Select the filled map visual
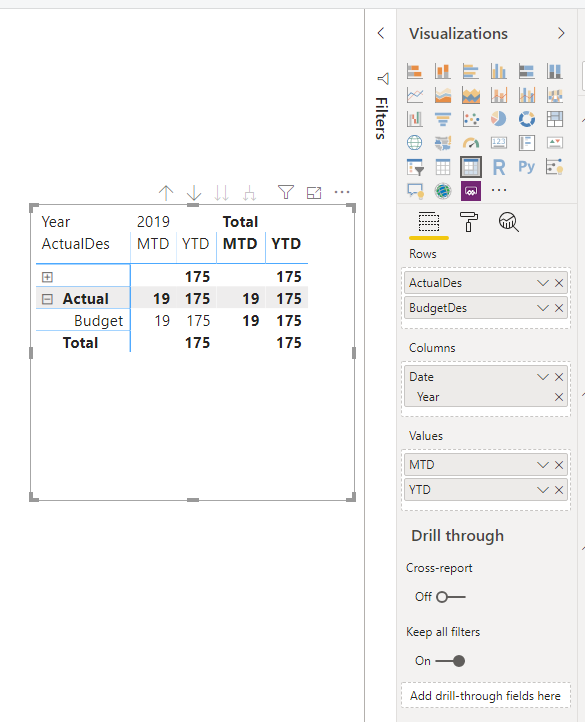Viewport: 585px width, 722px height. [x=443, y=143]
